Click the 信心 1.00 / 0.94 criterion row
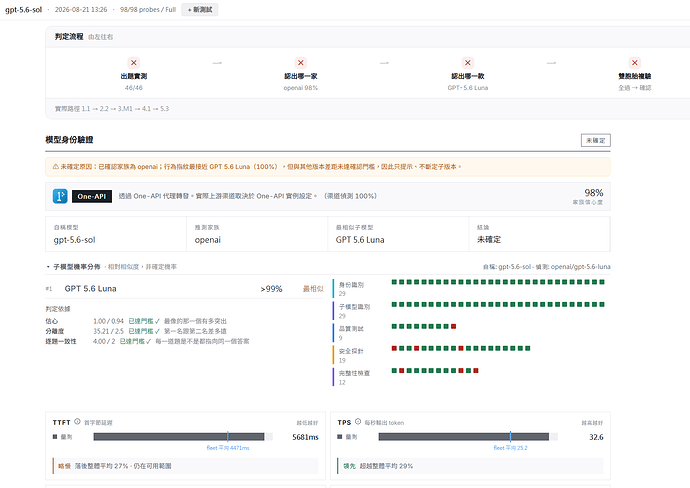This screenshot has width=690, height=488. click(136, 321)
